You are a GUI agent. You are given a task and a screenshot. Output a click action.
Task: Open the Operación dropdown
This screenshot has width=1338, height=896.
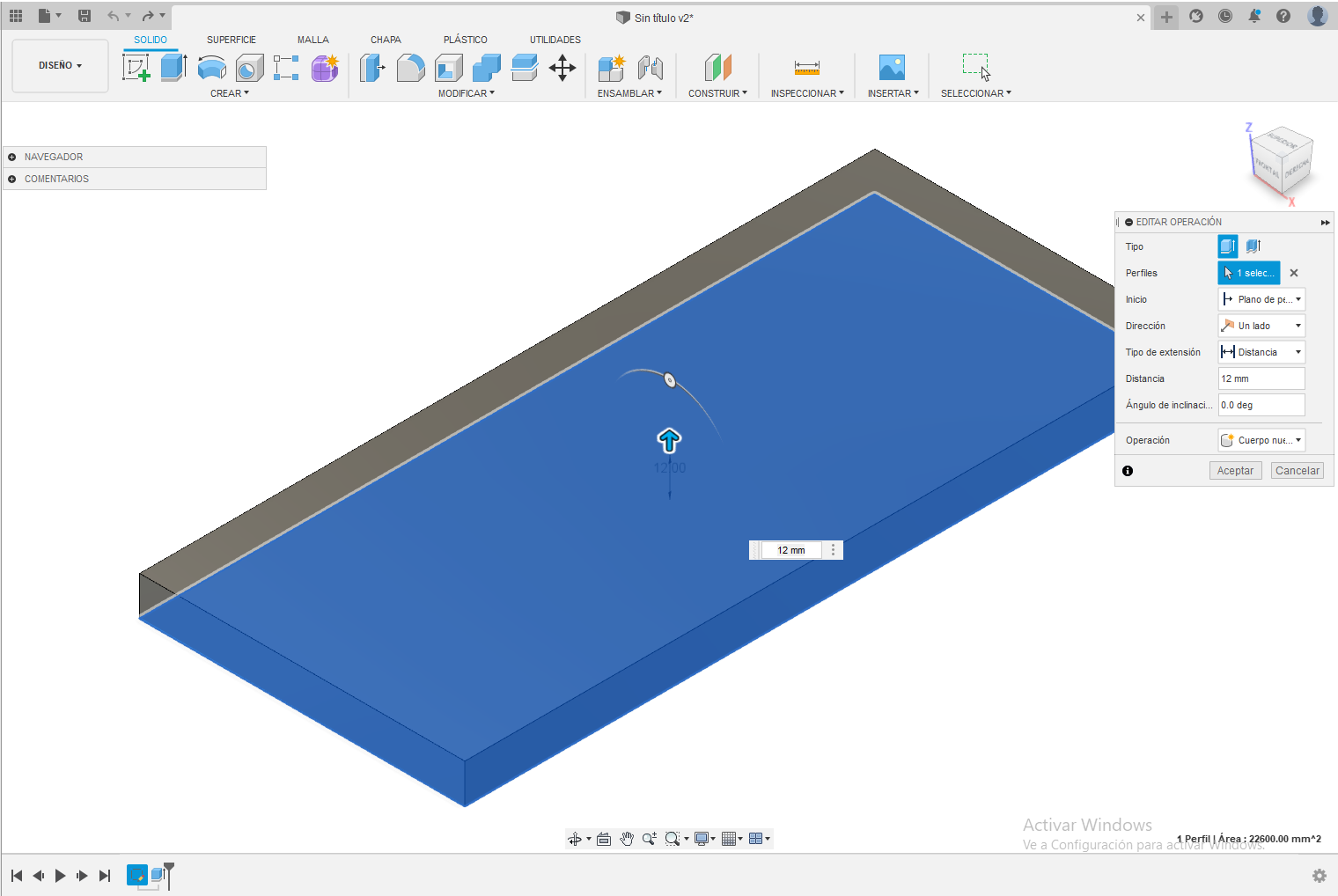(x=1261, y=440)
